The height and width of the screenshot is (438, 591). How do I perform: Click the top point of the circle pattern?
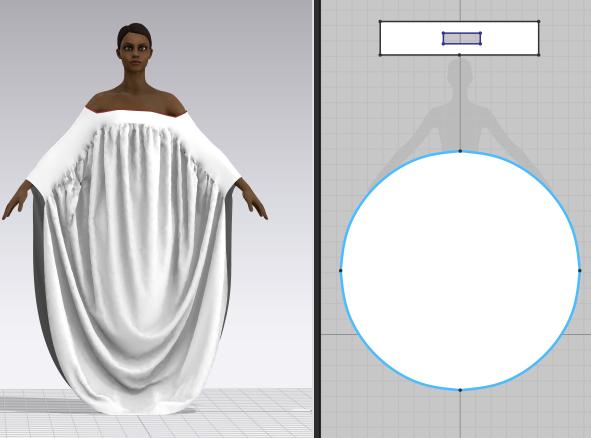pos(460,151)
